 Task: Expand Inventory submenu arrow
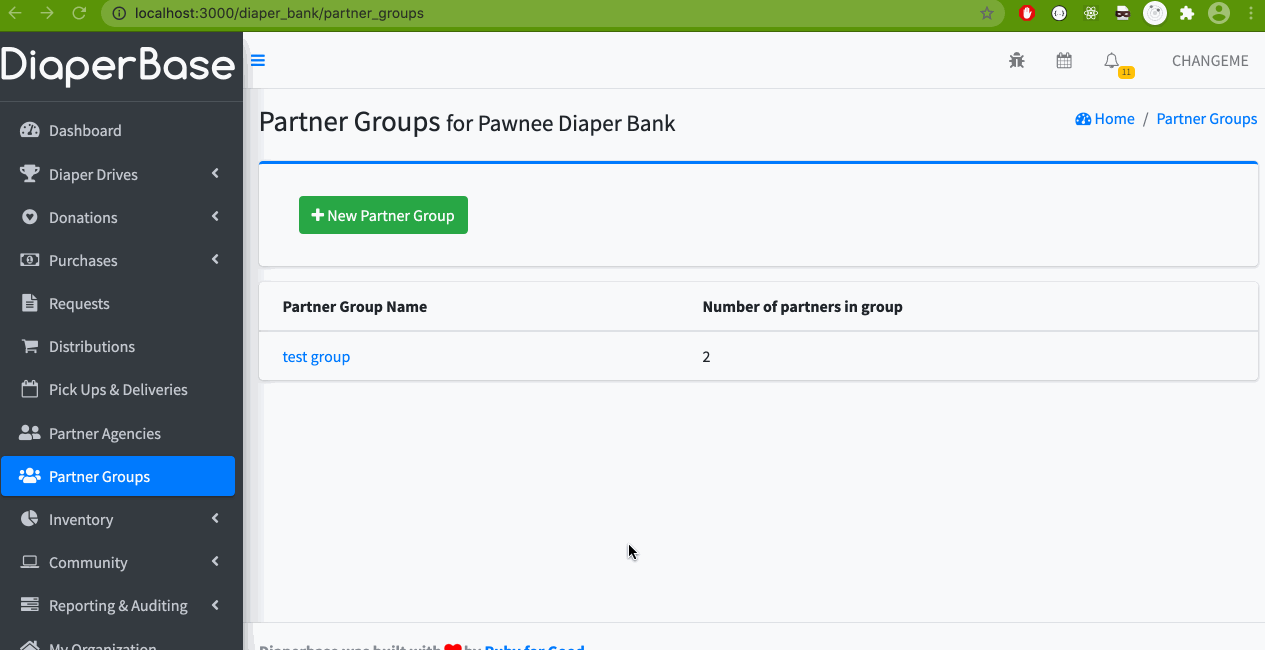tap(215, 519)
